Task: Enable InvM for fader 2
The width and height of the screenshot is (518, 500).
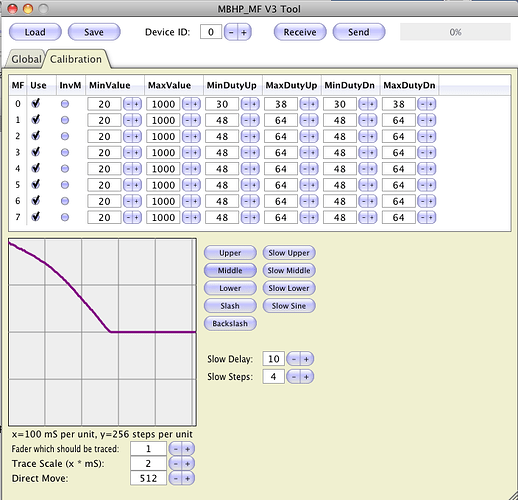Action: 65,136
